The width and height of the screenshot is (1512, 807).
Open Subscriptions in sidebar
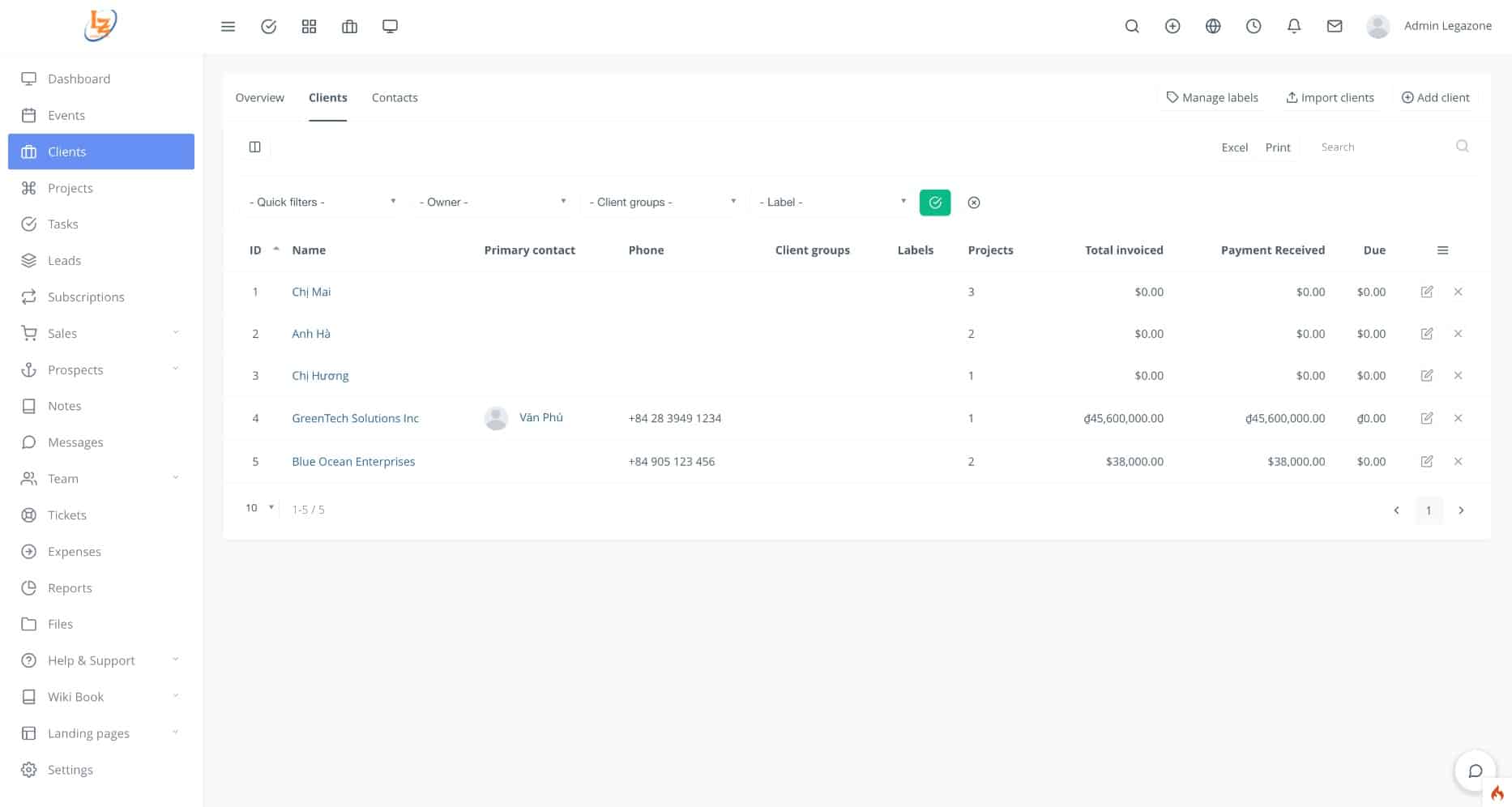(x=101, y=297)
